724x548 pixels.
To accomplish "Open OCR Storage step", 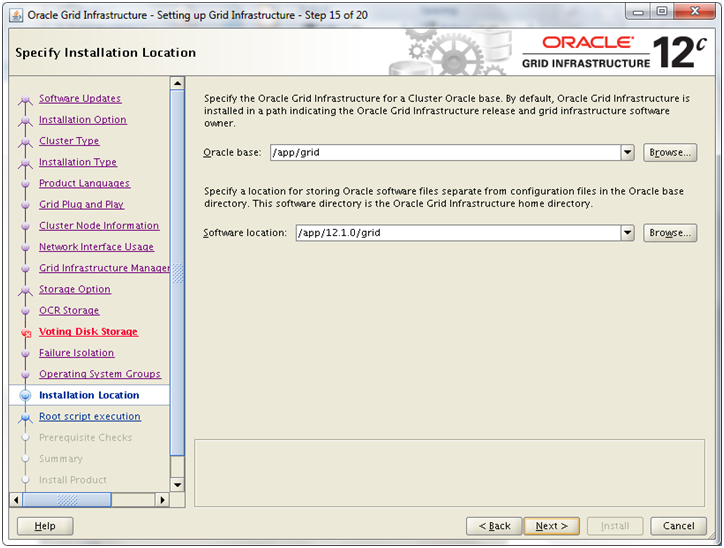I will pos(69,311).
